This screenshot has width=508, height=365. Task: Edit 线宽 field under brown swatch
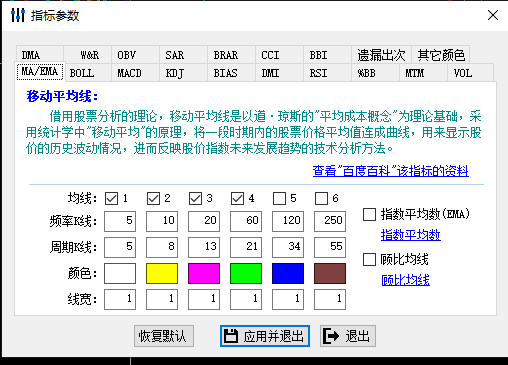pos(330,299)
